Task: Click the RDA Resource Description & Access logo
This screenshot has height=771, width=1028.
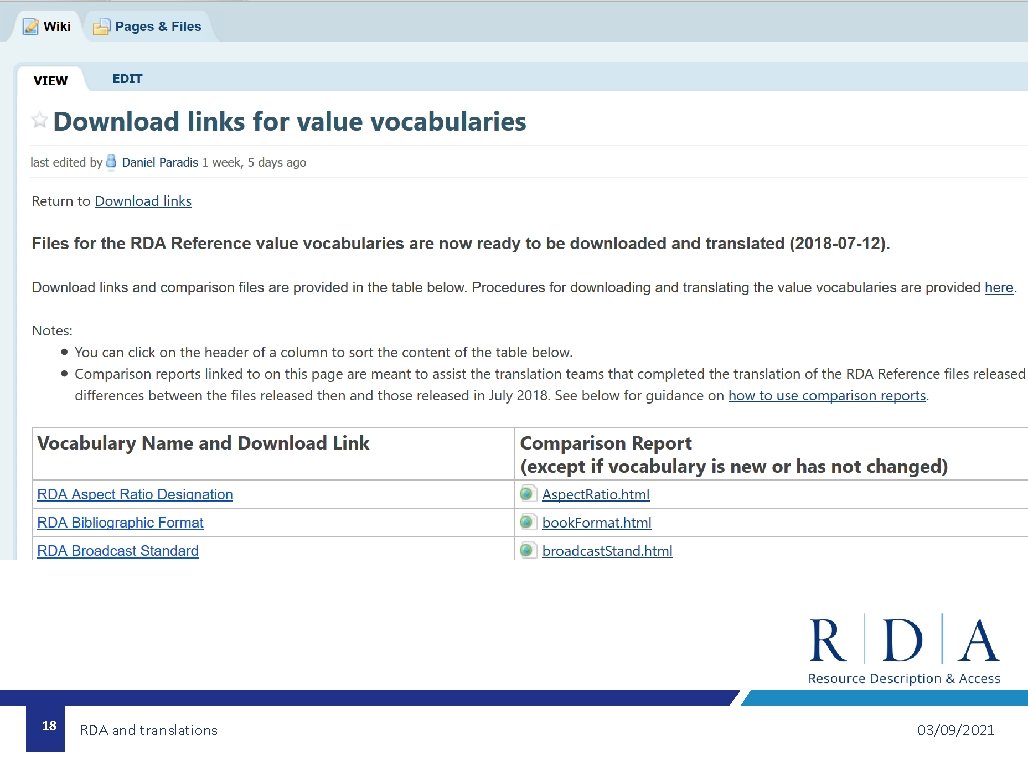Action: [x=904, y=650]
